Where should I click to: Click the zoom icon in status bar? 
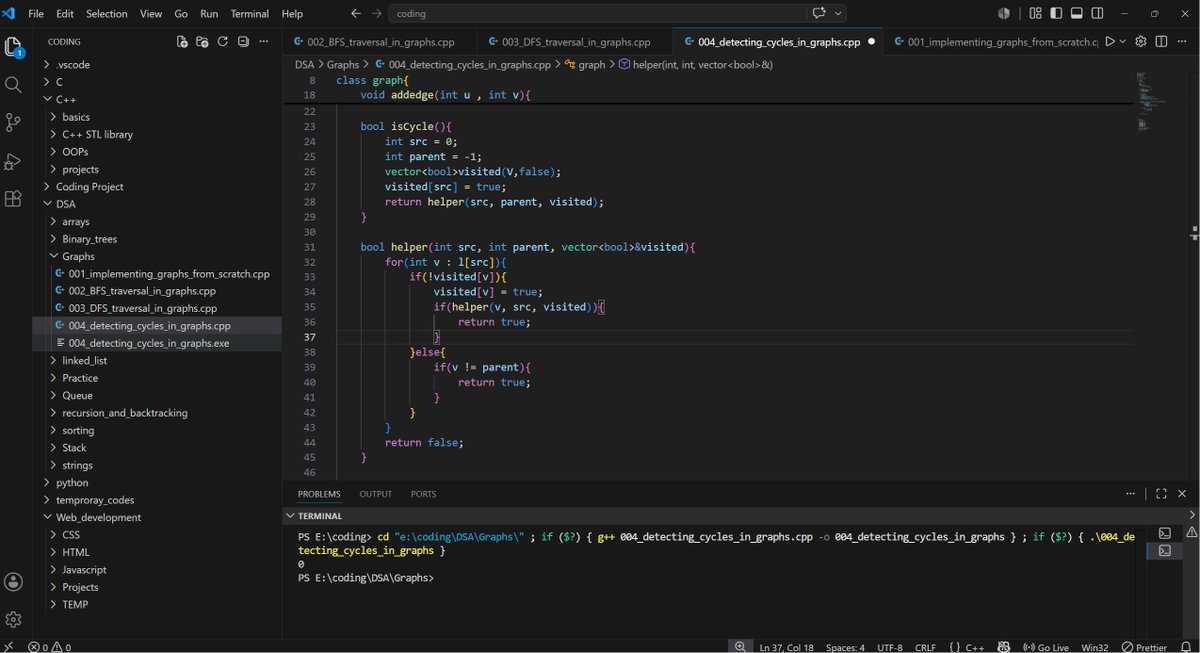[740, 646]
